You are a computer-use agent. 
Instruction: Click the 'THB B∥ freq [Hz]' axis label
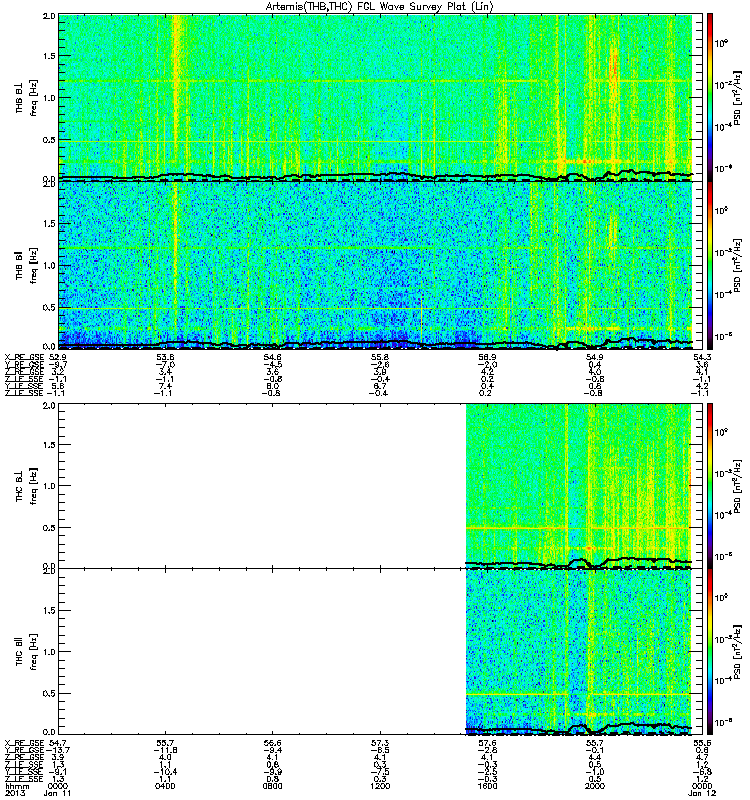point(26,265)
